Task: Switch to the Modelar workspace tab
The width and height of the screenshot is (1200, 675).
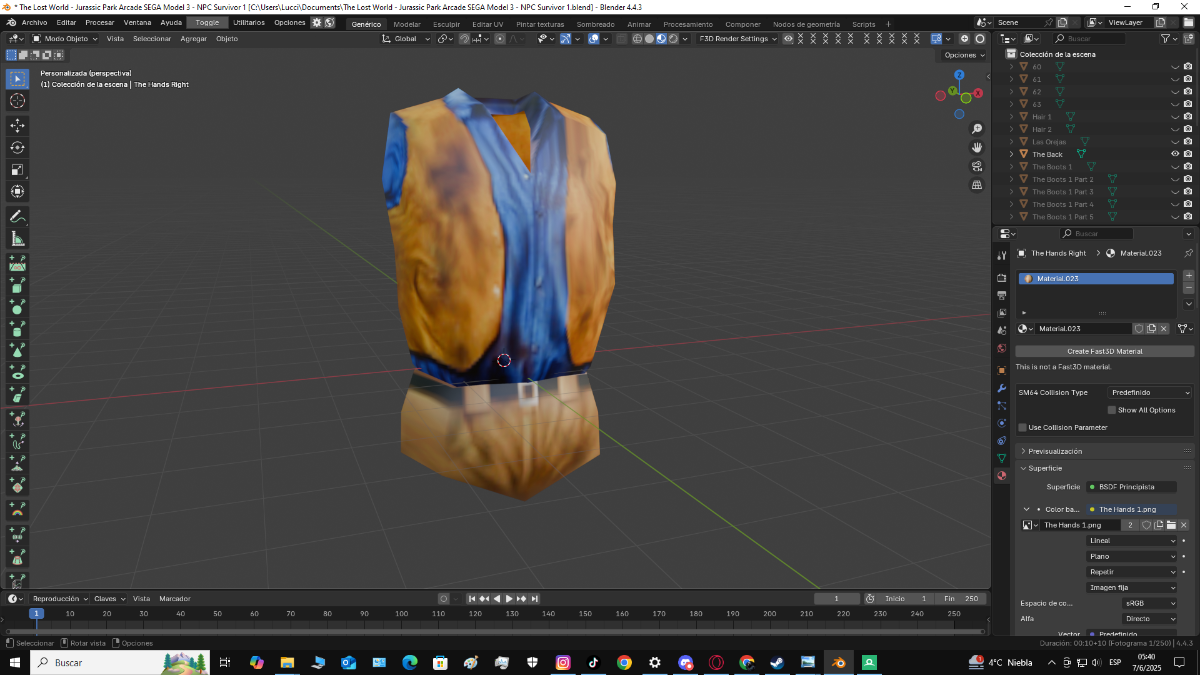Action: tap(407, 24)
